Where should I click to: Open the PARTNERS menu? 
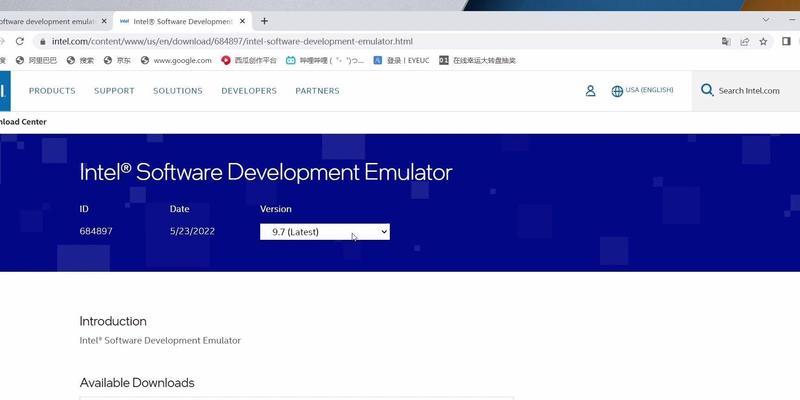317,91
